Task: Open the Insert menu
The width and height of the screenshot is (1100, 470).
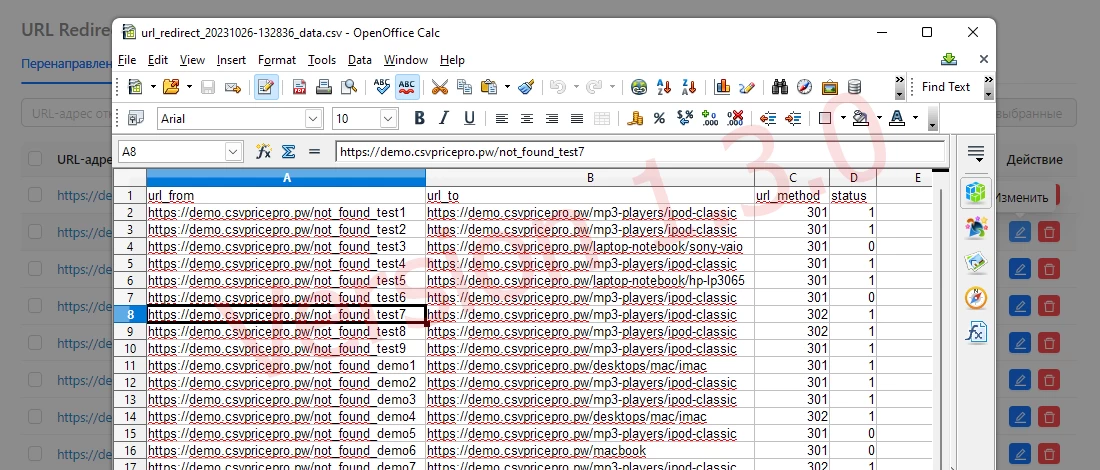Action: (x=231, y=60)
